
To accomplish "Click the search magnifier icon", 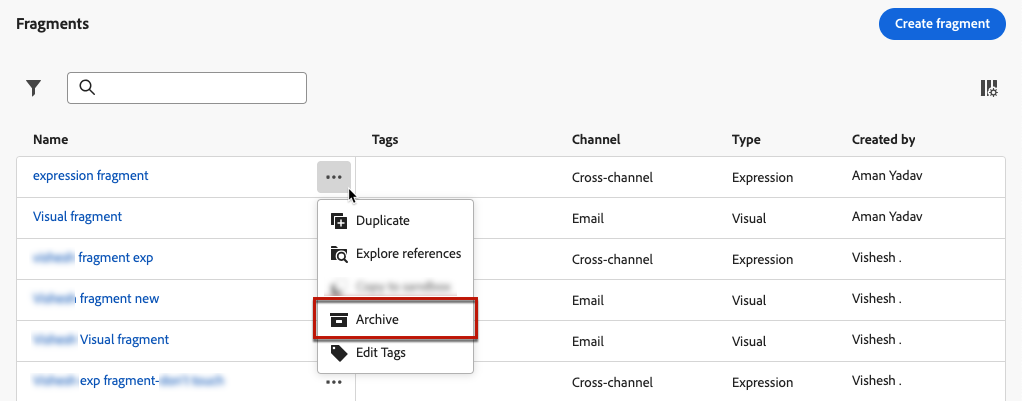I will pos(87,88).
